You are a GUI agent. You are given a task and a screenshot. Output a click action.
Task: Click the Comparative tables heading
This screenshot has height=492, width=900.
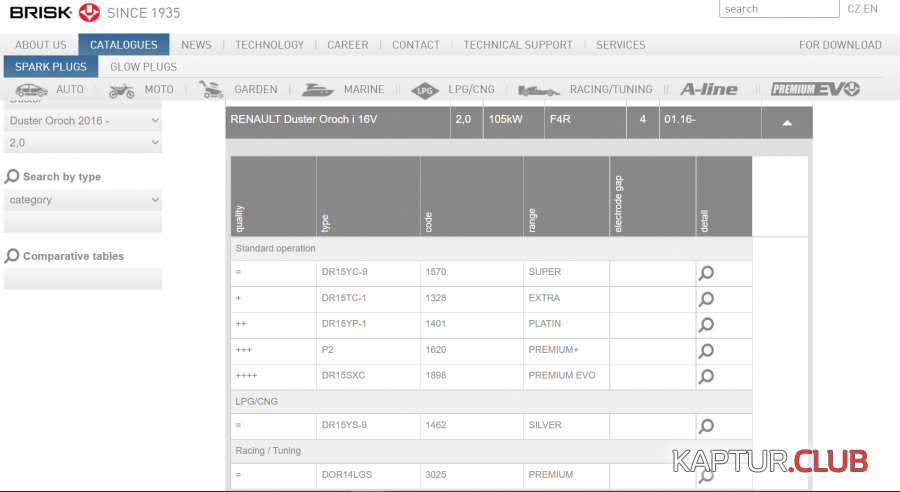click(x=73, y=256)
